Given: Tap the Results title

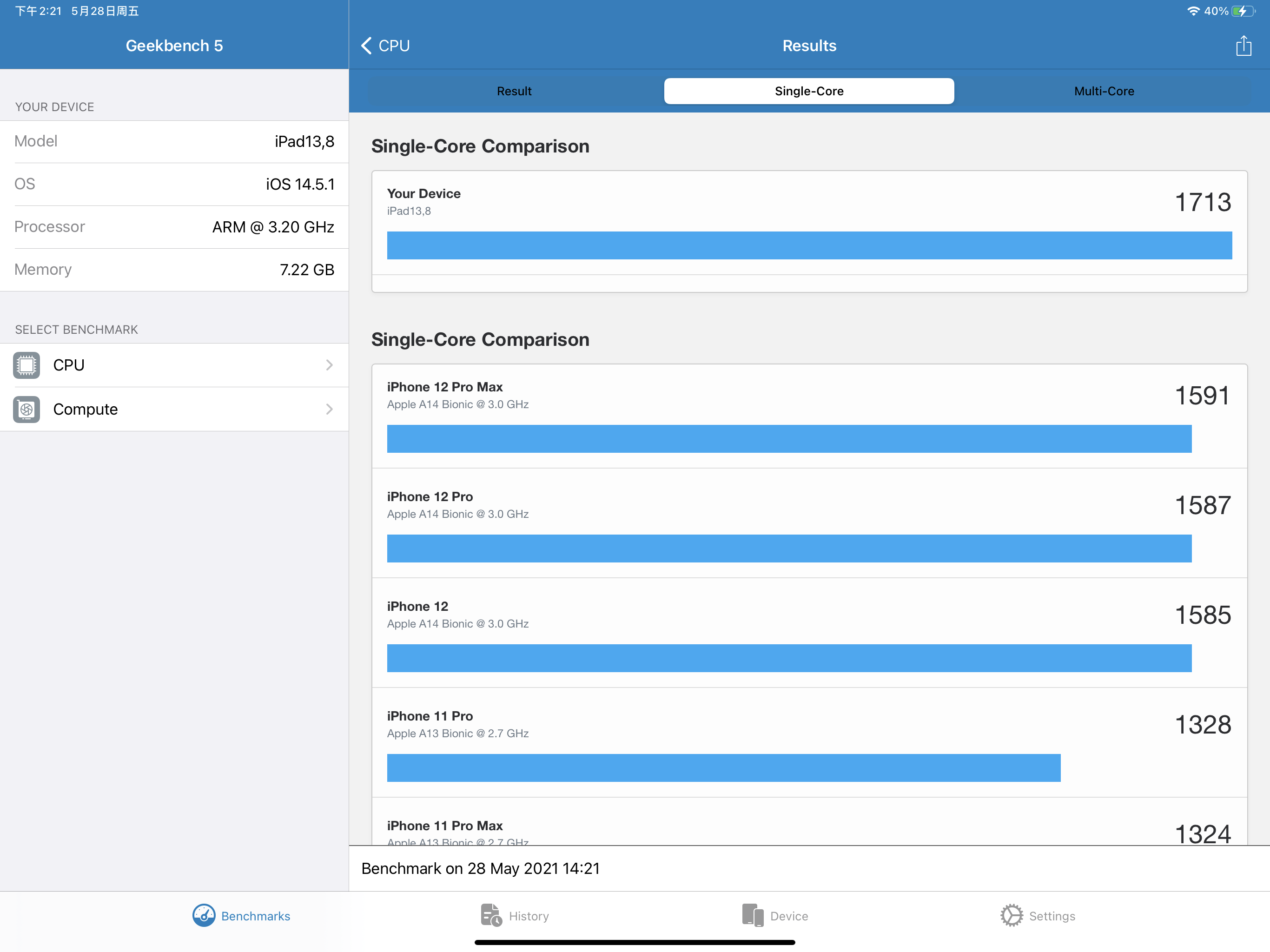Looking at the screenshot, I should (809, 46).
